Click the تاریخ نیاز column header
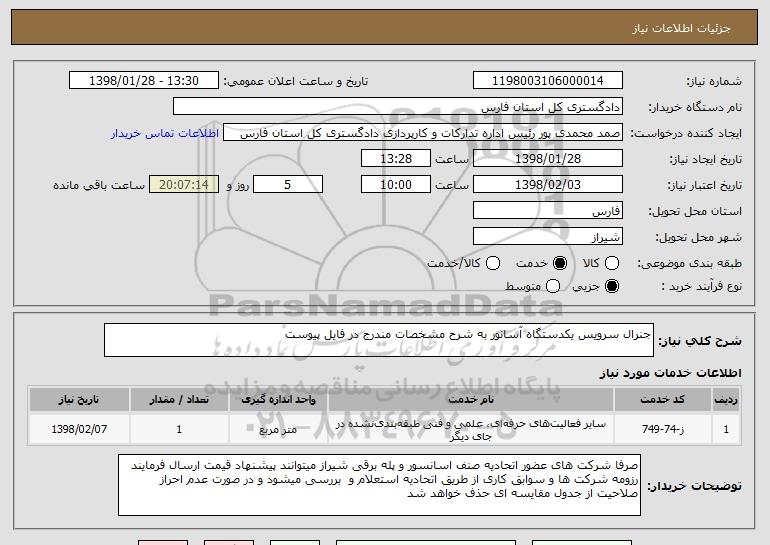770x545 pixels. pyautogui.click(x=79, y=400)
